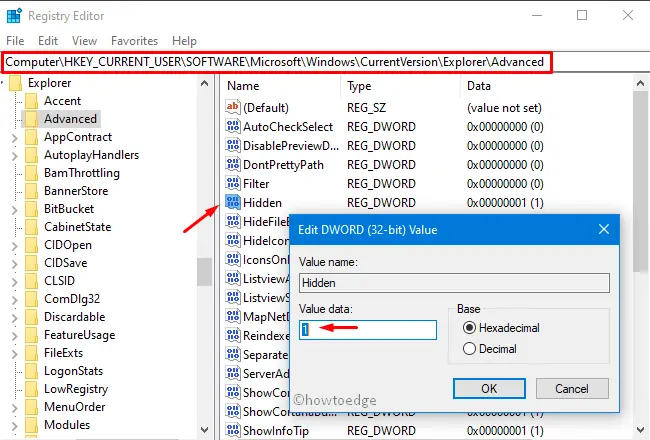The image size is (650, 440).
Task: Expand the AppContract tree node
Action: [13, 137]
